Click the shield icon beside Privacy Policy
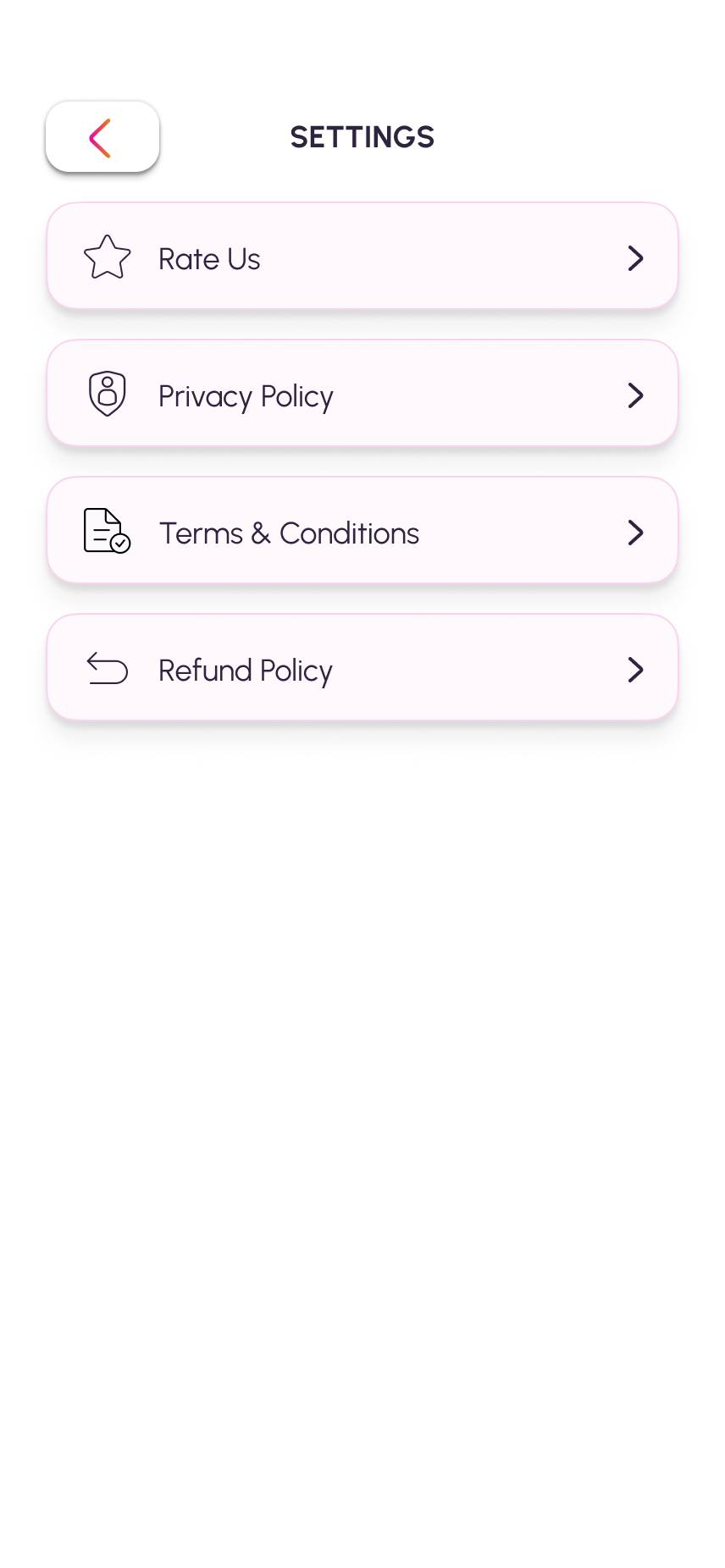 tap(108, 395)
